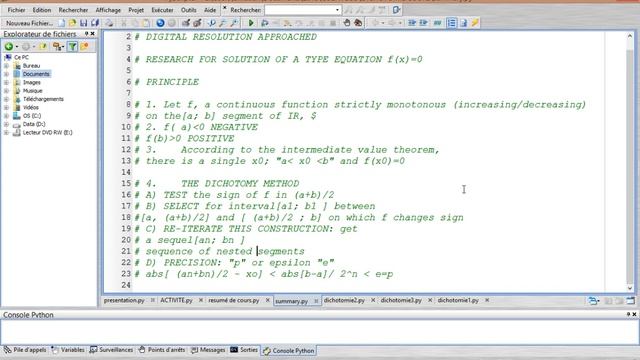Screen dimensions: 640x360
Task: Click the editor tab list dropdown icon
Action: (x=593, y=301)
